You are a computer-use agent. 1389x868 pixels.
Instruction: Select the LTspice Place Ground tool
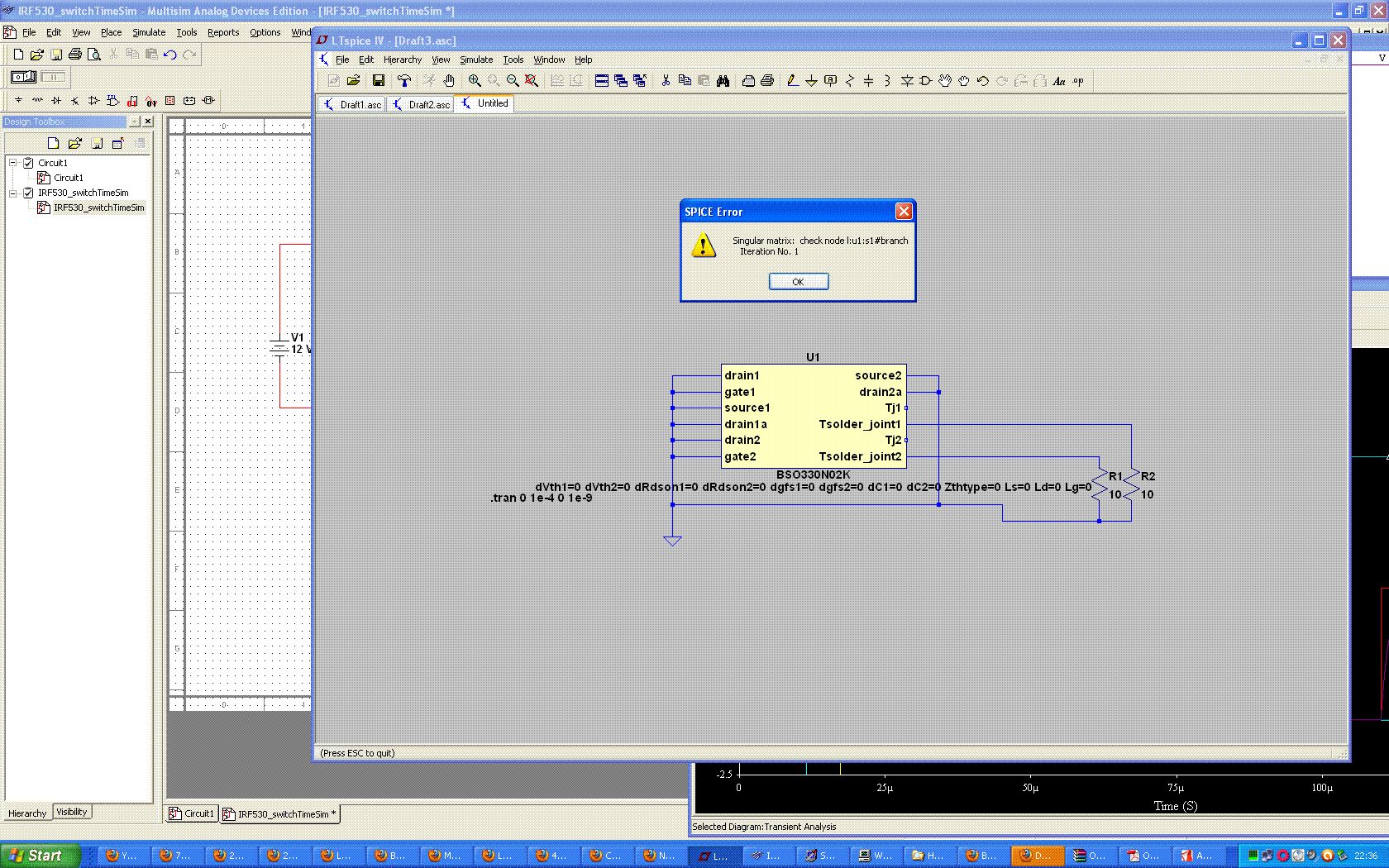[x=811, y=81]
